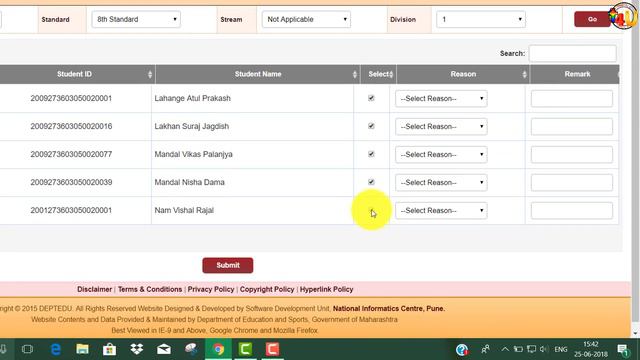Click the Reason column header
Viewport: 640px width, 360px height.
(463, 74)
